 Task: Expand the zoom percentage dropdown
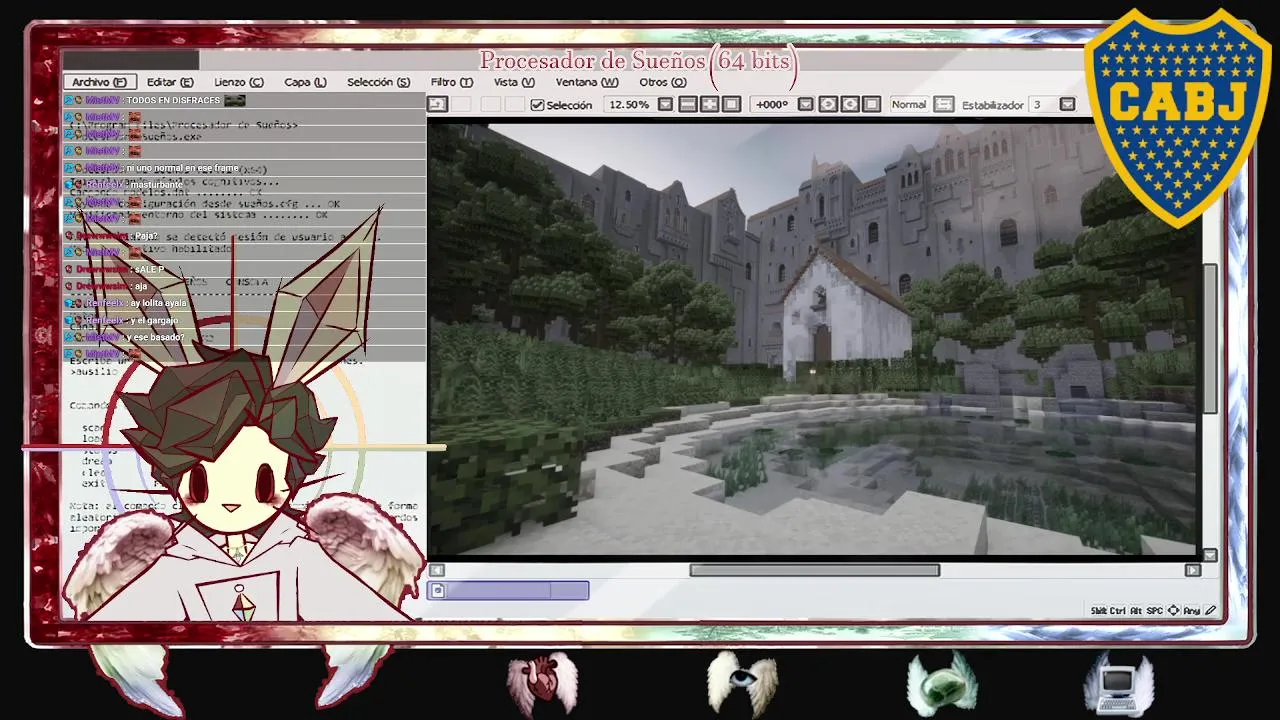click(665, 105)
